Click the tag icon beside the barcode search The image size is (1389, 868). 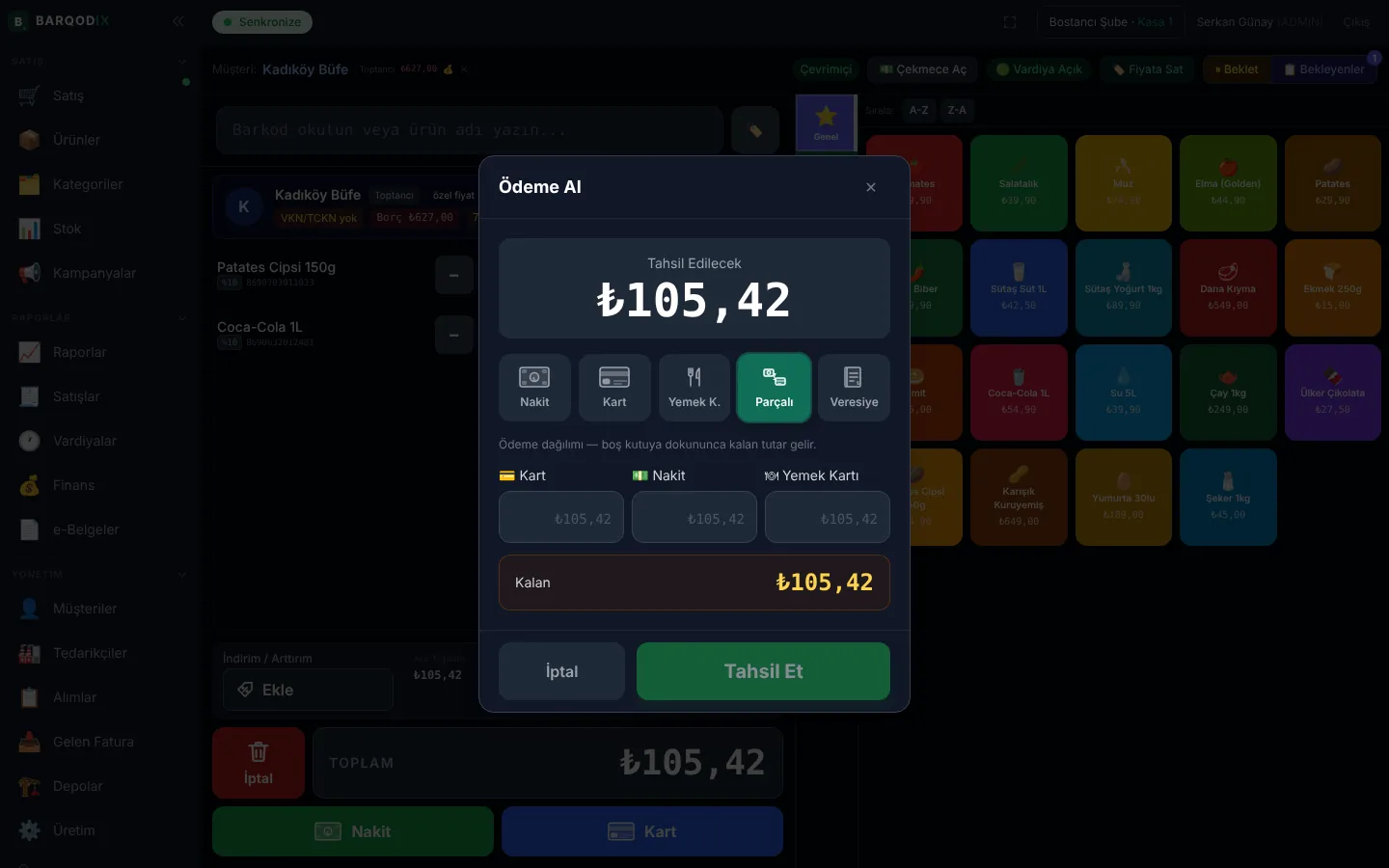[755, 130]
